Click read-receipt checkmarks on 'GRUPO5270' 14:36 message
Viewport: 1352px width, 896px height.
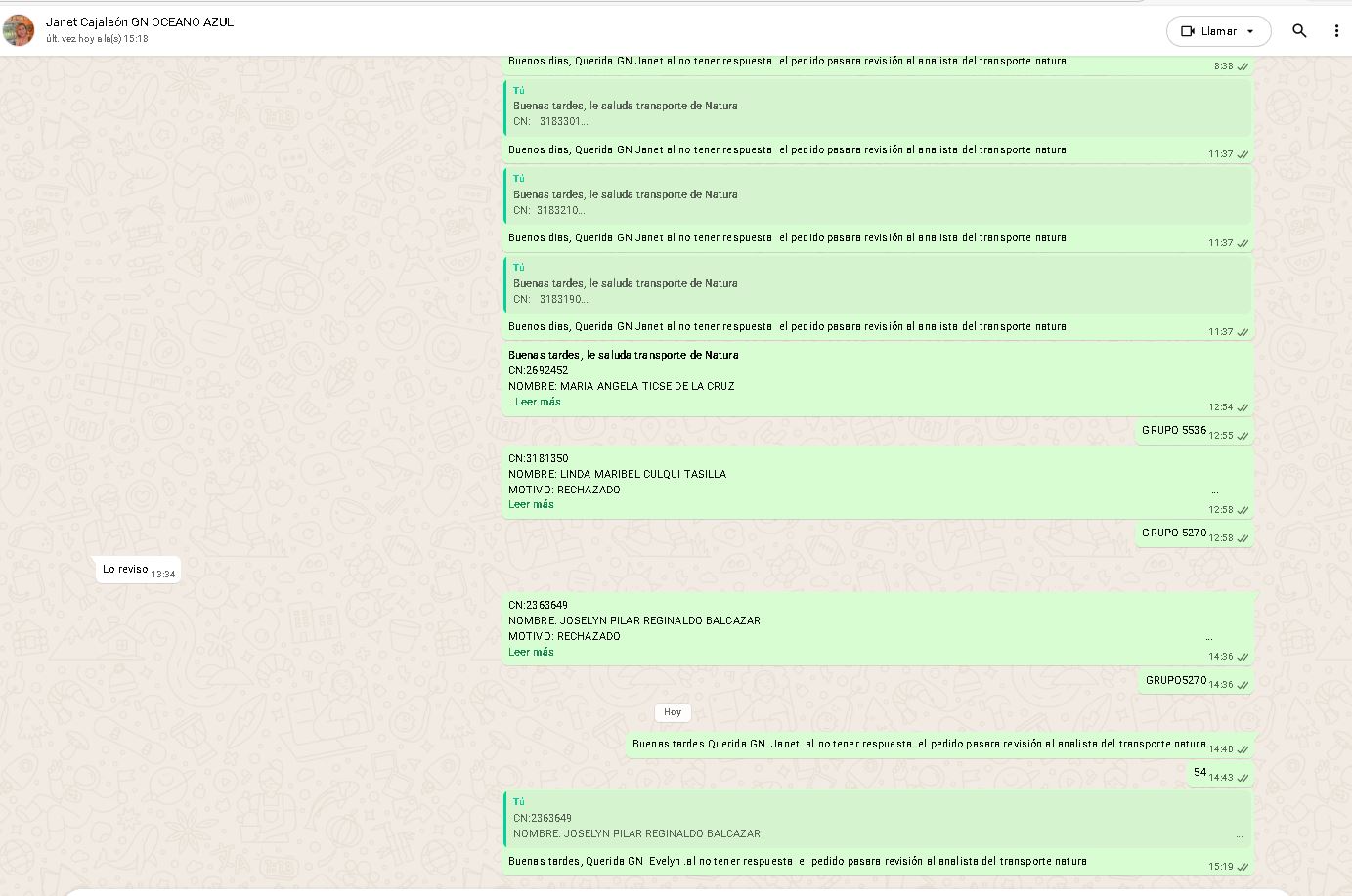point(1243,685)
